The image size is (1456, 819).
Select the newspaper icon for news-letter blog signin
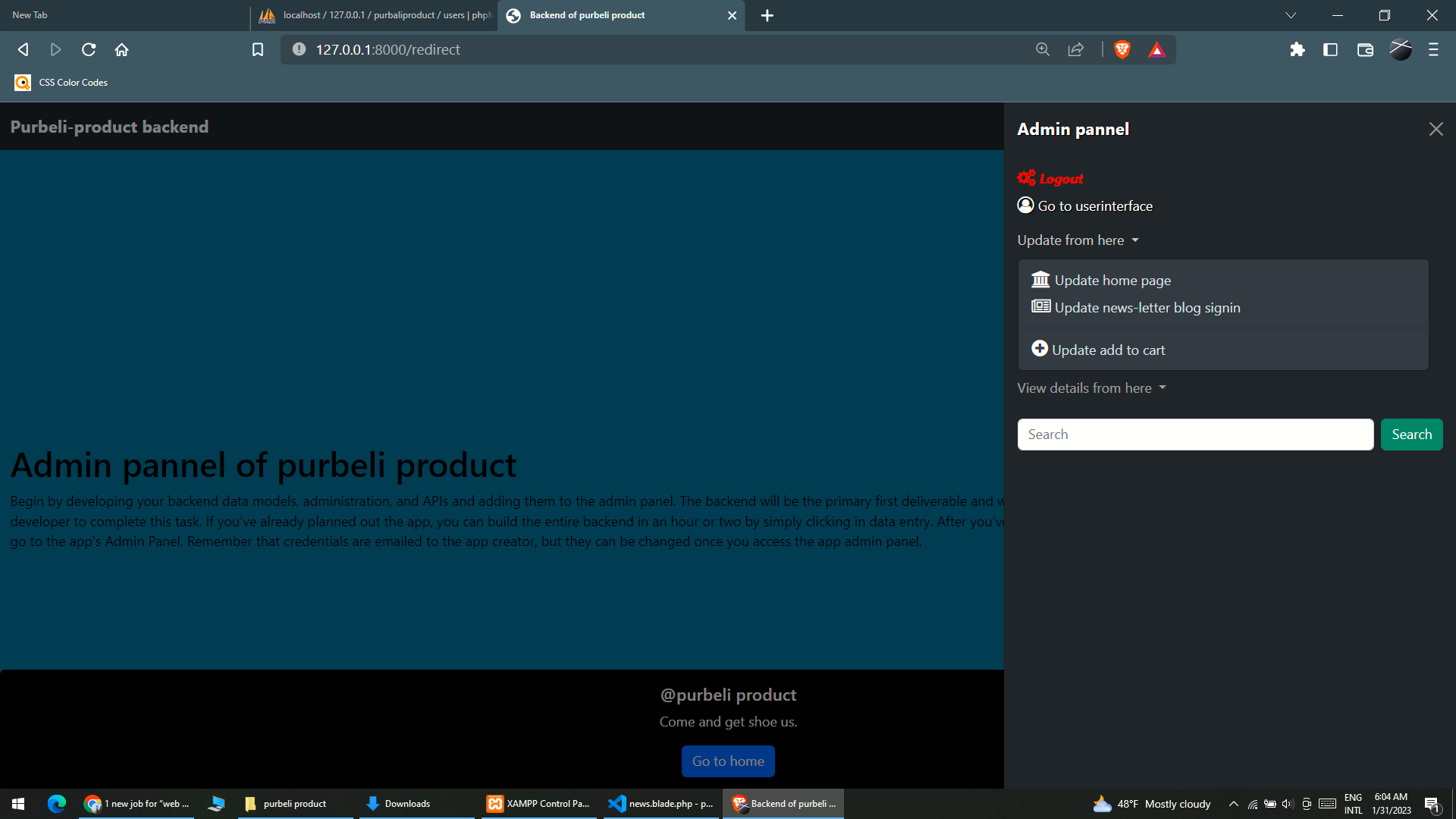click(1040, 306)
